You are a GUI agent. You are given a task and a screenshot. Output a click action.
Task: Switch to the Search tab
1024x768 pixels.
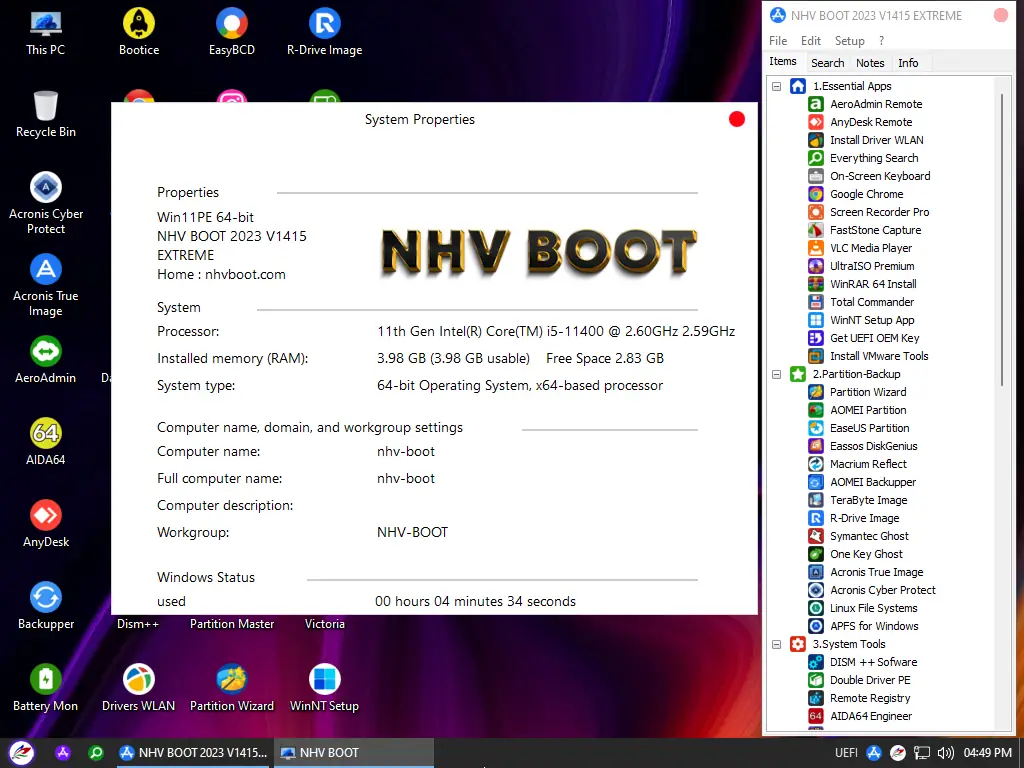click(x=827, y=63)
